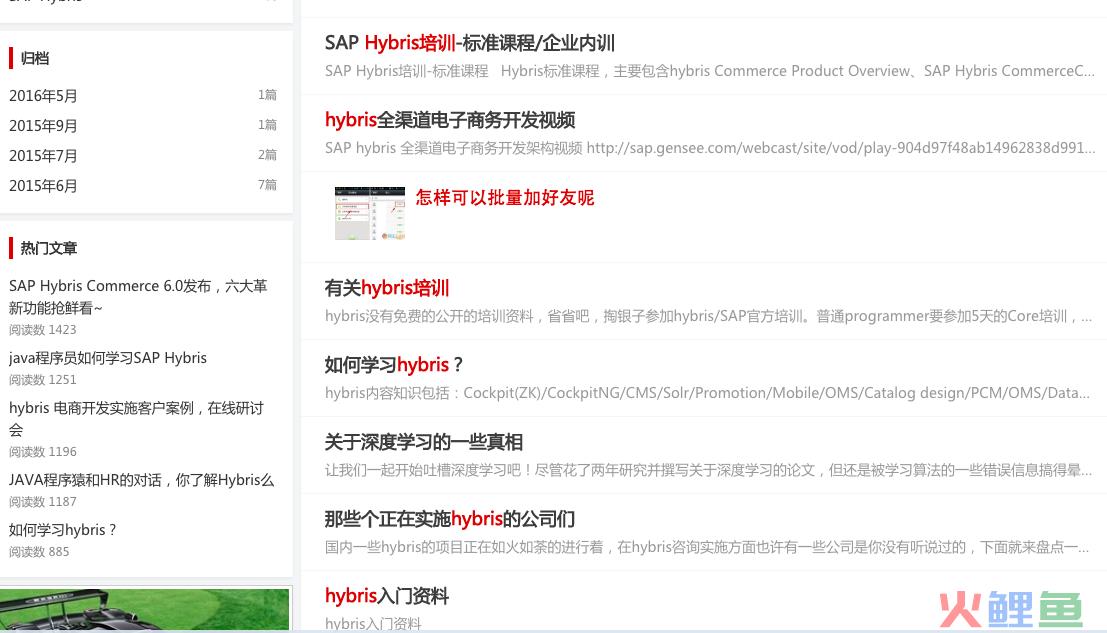Click the 2篇 count beside 2015年7月
This screenshot has height=633, width=1107.
click(x=268, y=155)
